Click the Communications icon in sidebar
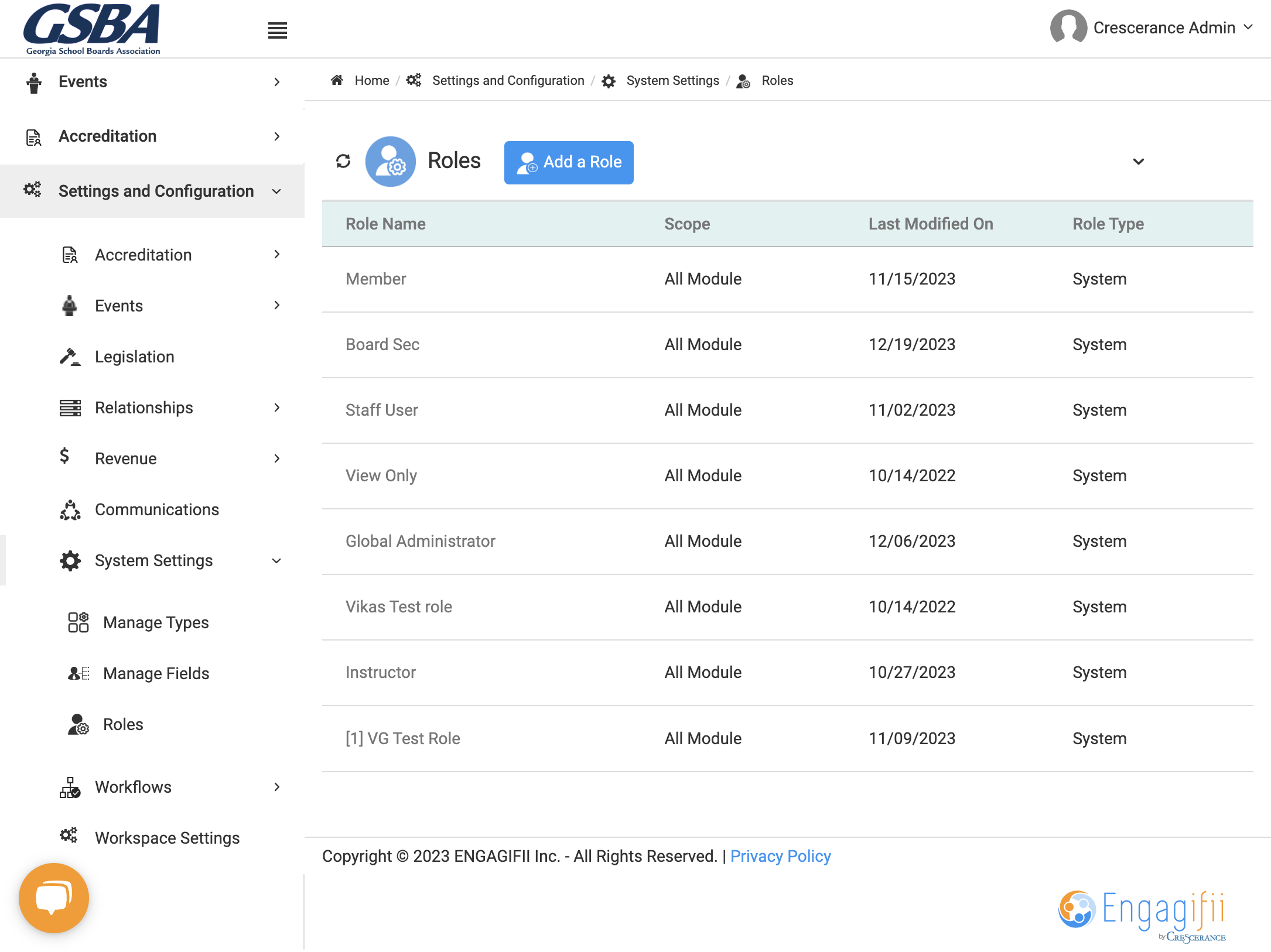The image size is (1271, 952). [70, 510]
